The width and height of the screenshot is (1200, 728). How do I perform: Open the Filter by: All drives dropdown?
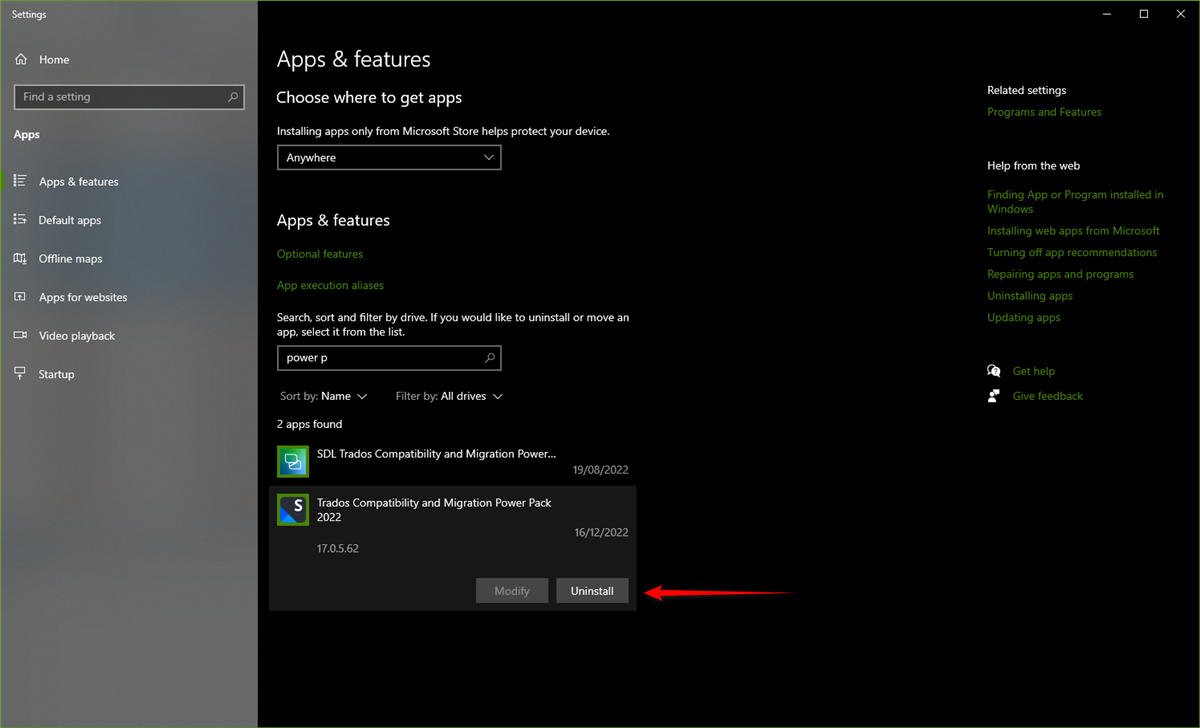pyautogui.click(x=448, y=396)
